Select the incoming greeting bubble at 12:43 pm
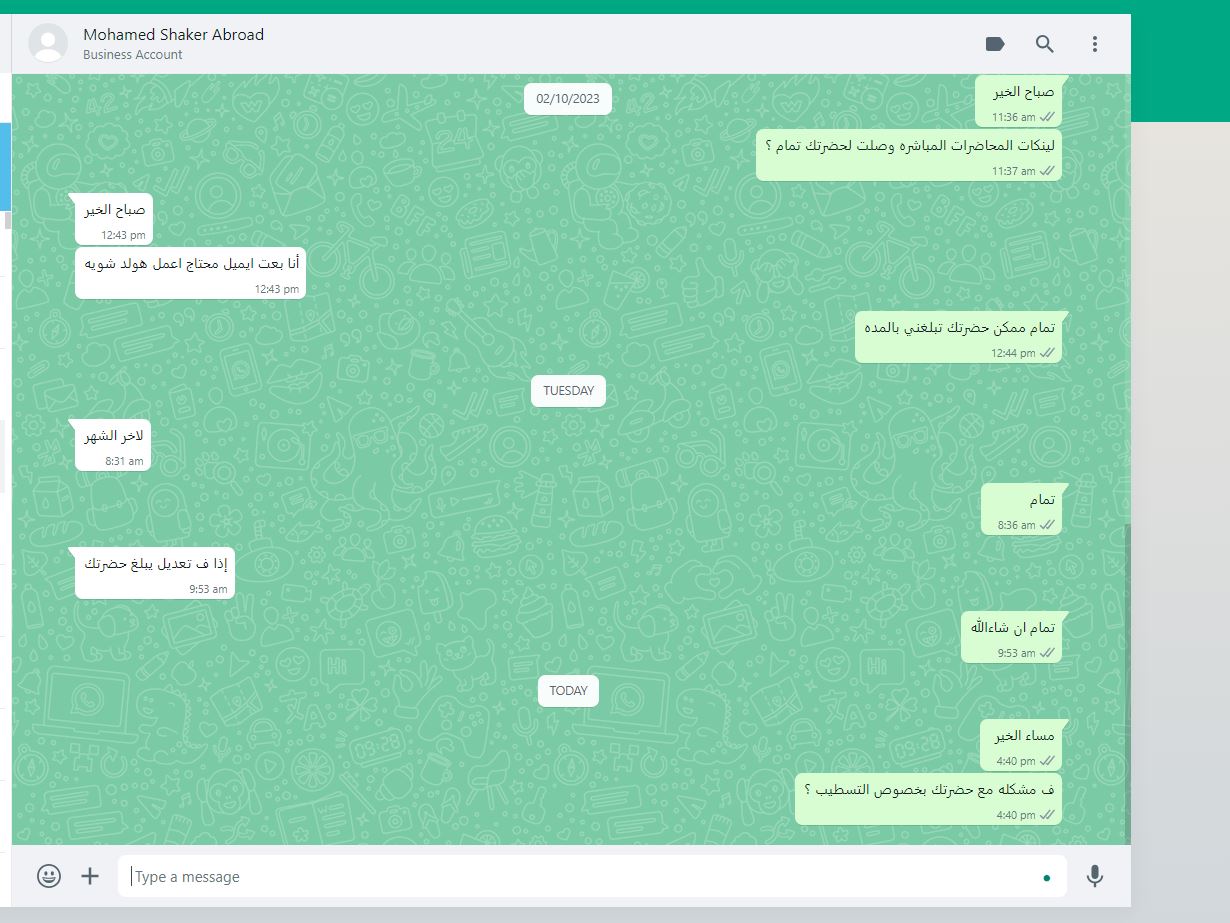Image resolution: width=1230 pixels, height=923 pixels. click(114, 219)
